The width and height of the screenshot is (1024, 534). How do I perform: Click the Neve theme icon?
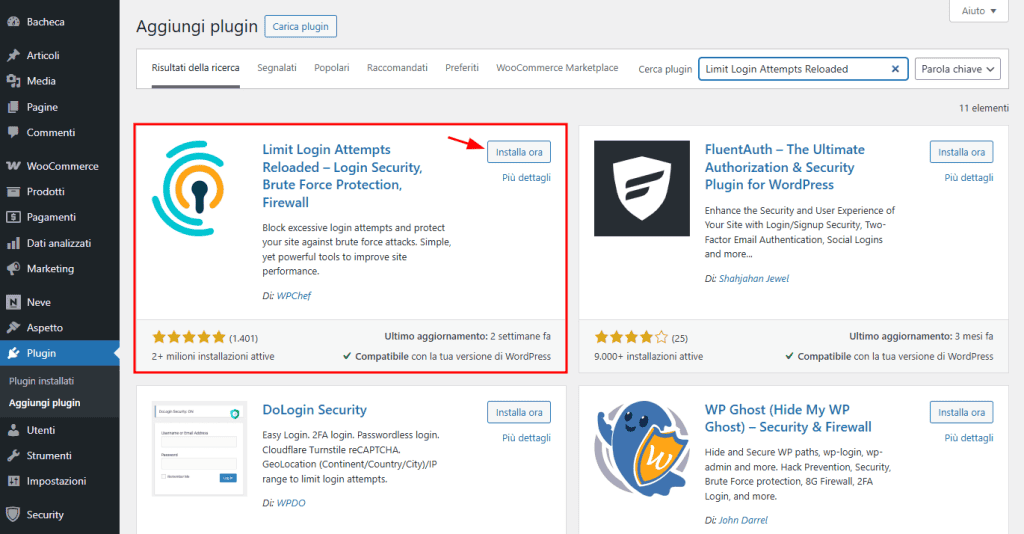(13, 302)
